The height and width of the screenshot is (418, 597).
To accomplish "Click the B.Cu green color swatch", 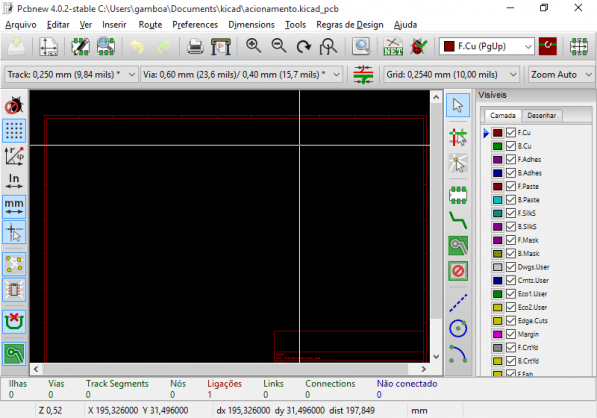I will [x=497, y=146].
